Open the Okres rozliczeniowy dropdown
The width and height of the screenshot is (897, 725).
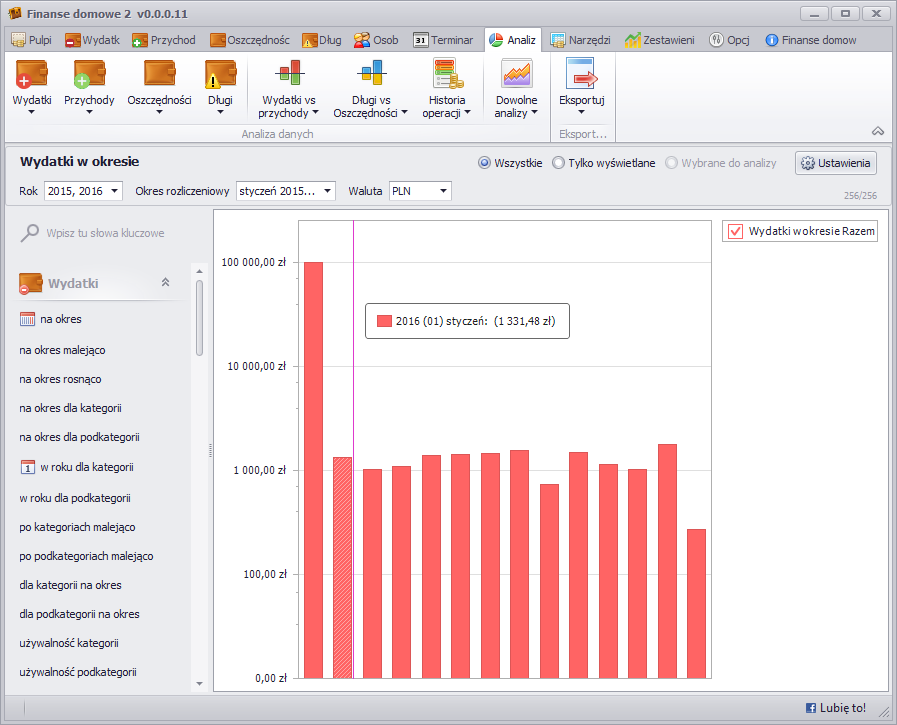point(327,191)
